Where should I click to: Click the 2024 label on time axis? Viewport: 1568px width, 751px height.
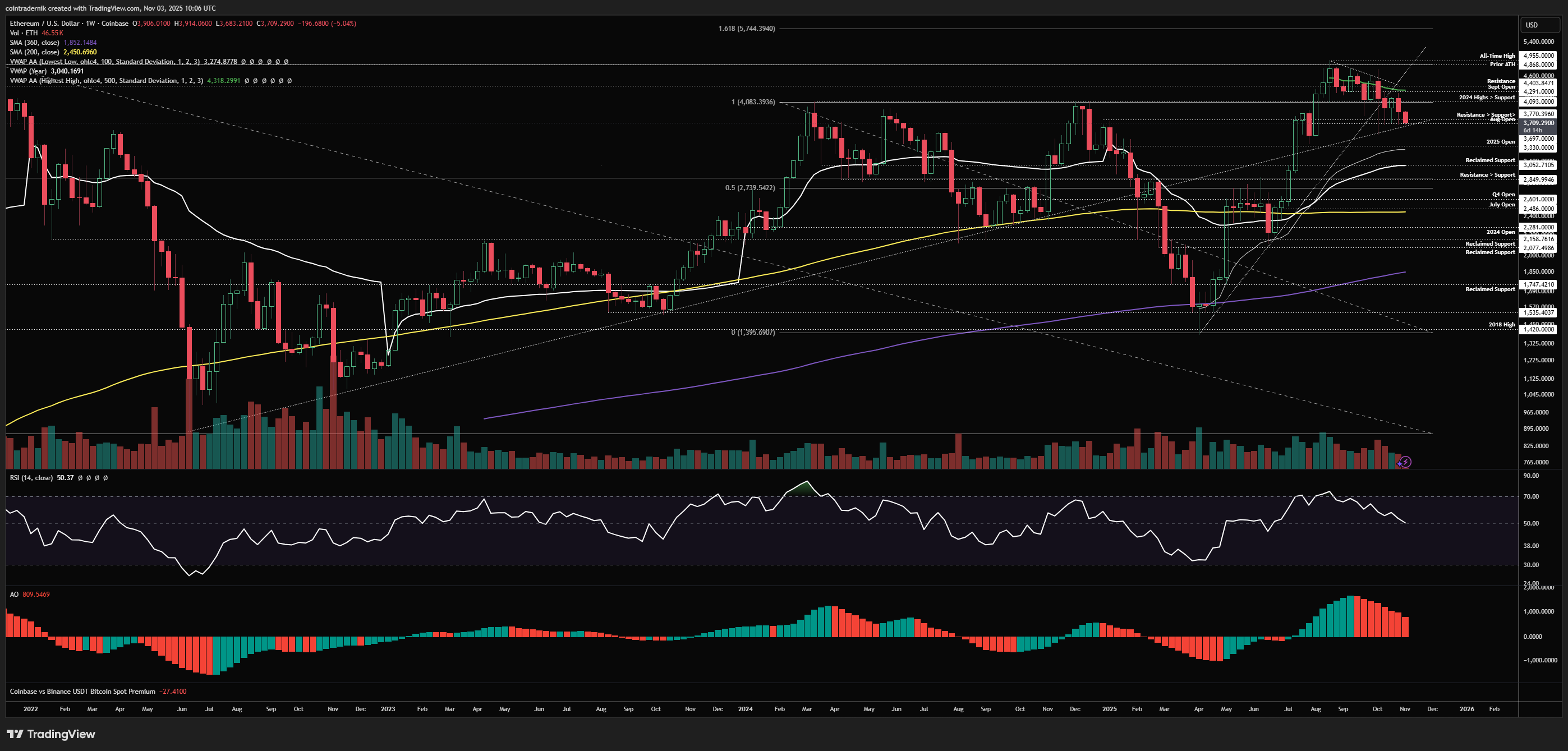(x=745, y=709)
